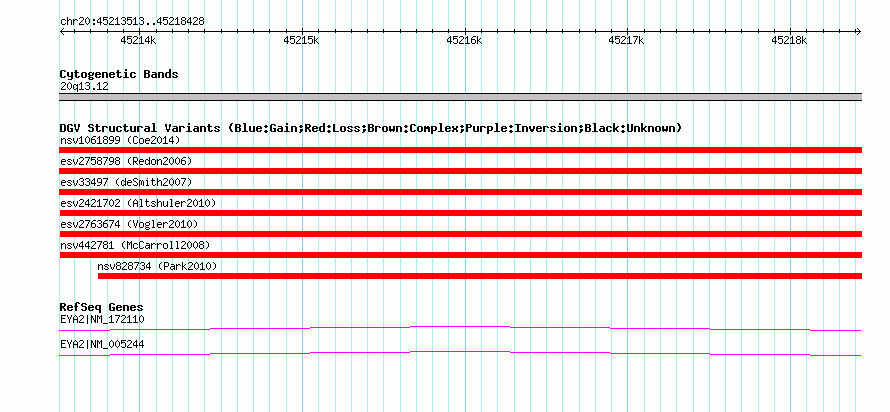Click the 45218k ruler tick label

[x=789, y=40]
